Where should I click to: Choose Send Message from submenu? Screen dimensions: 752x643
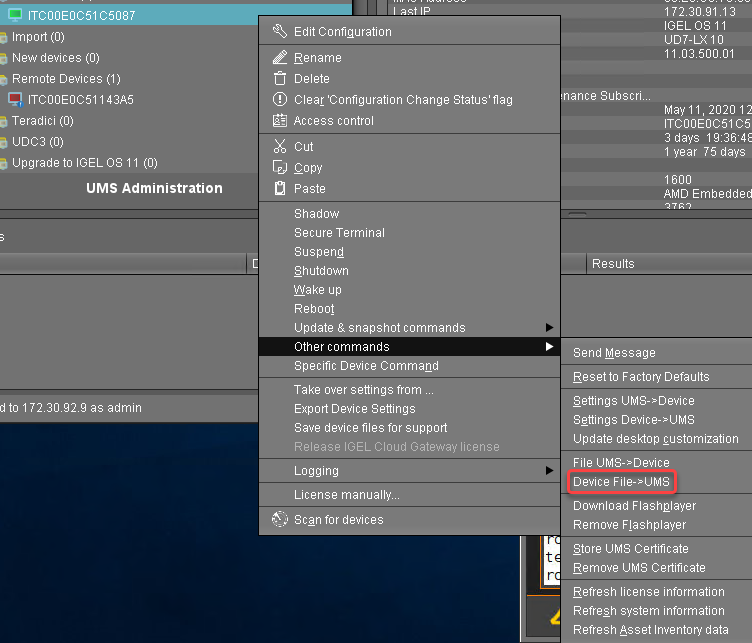tap(614, 353)
